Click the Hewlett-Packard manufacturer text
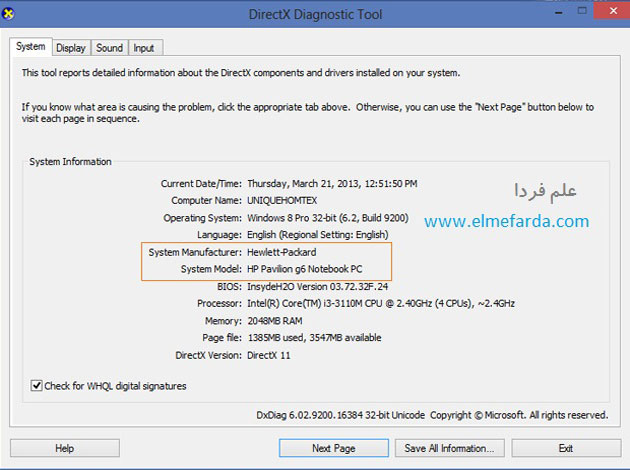Image resolution: width=630 pixels, height=470 pixels. pos(281,252)
